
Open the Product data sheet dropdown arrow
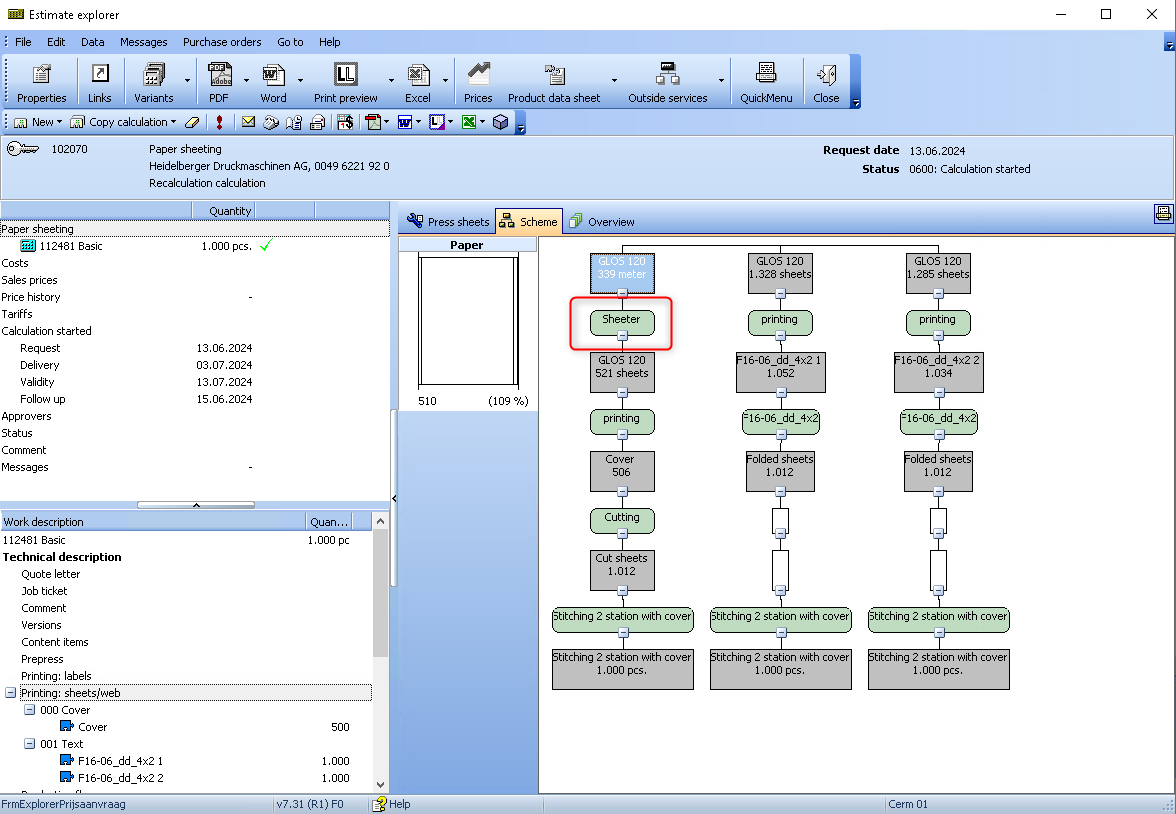(x=614, y=81)
